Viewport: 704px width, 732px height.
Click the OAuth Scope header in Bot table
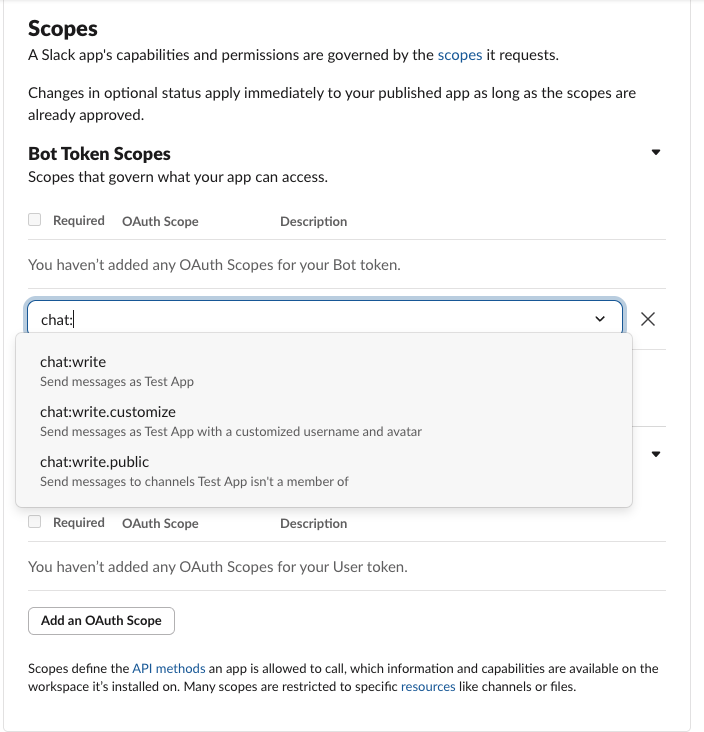[x=160, y=221]
